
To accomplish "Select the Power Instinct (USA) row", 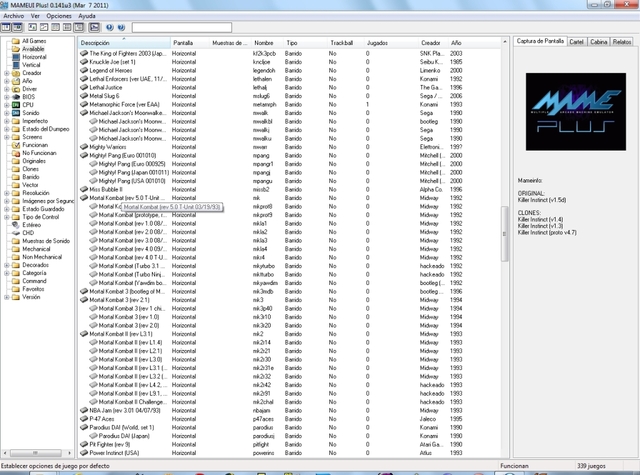I will (289, 453).
